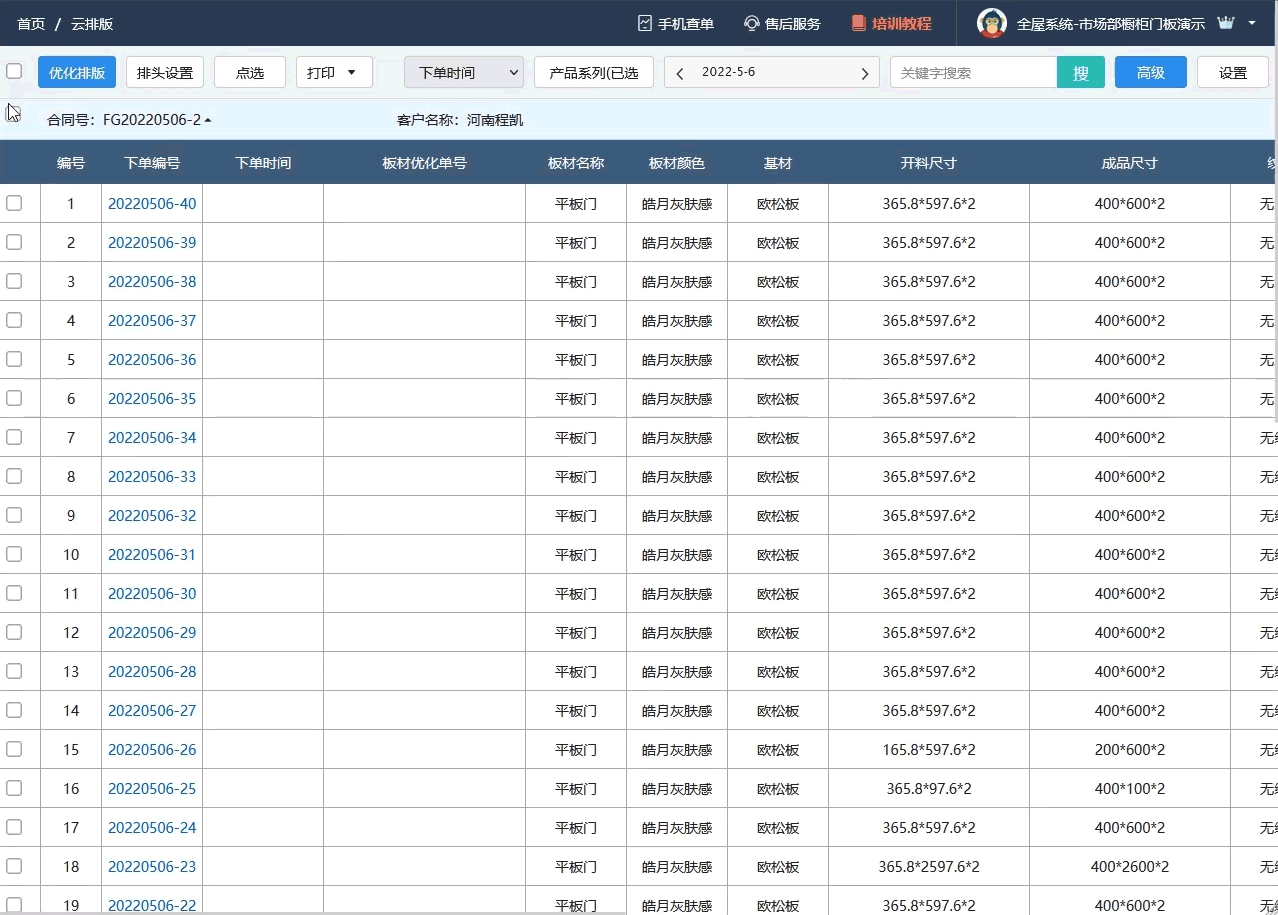Open order link 20220506-32
The image size is (1278, 915).
(152, 515)
